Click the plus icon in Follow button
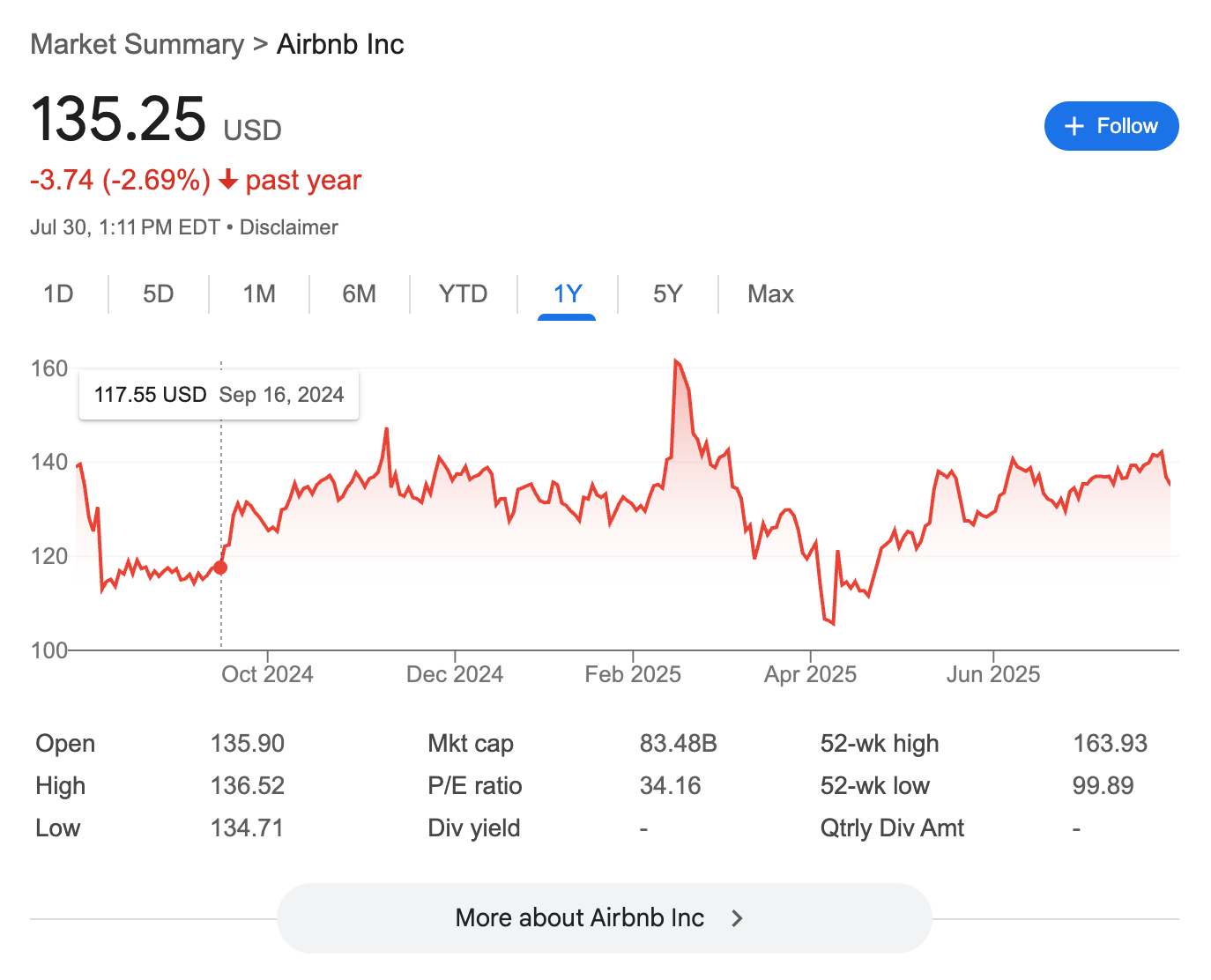Viewport: 1211px width, 980px height. tap(1074, 126)
